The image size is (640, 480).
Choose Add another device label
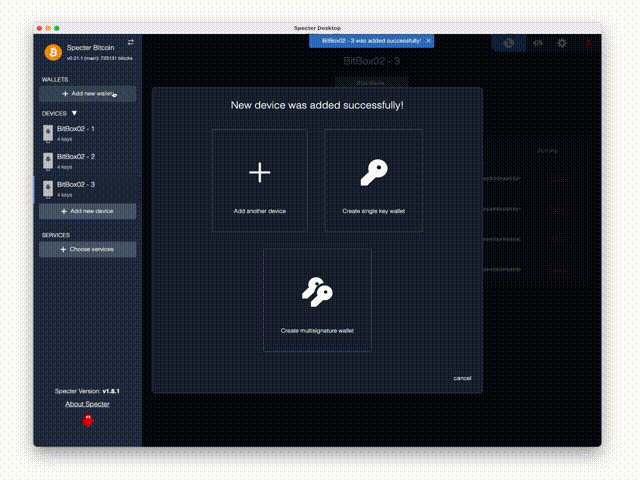(x=260, y=211)
